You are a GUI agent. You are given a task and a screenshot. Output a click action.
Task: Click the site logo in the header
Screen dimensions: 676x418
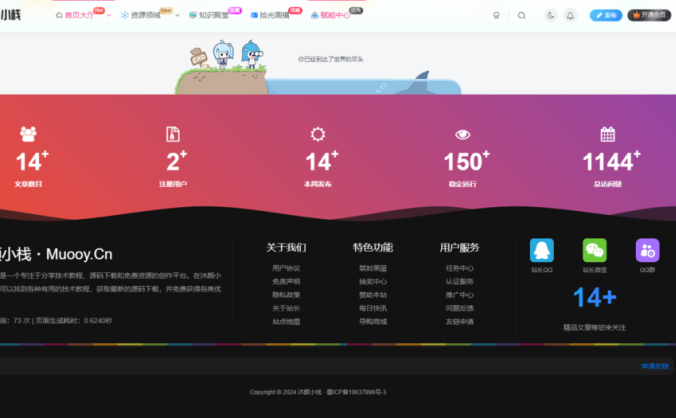[x=10, y=16]
